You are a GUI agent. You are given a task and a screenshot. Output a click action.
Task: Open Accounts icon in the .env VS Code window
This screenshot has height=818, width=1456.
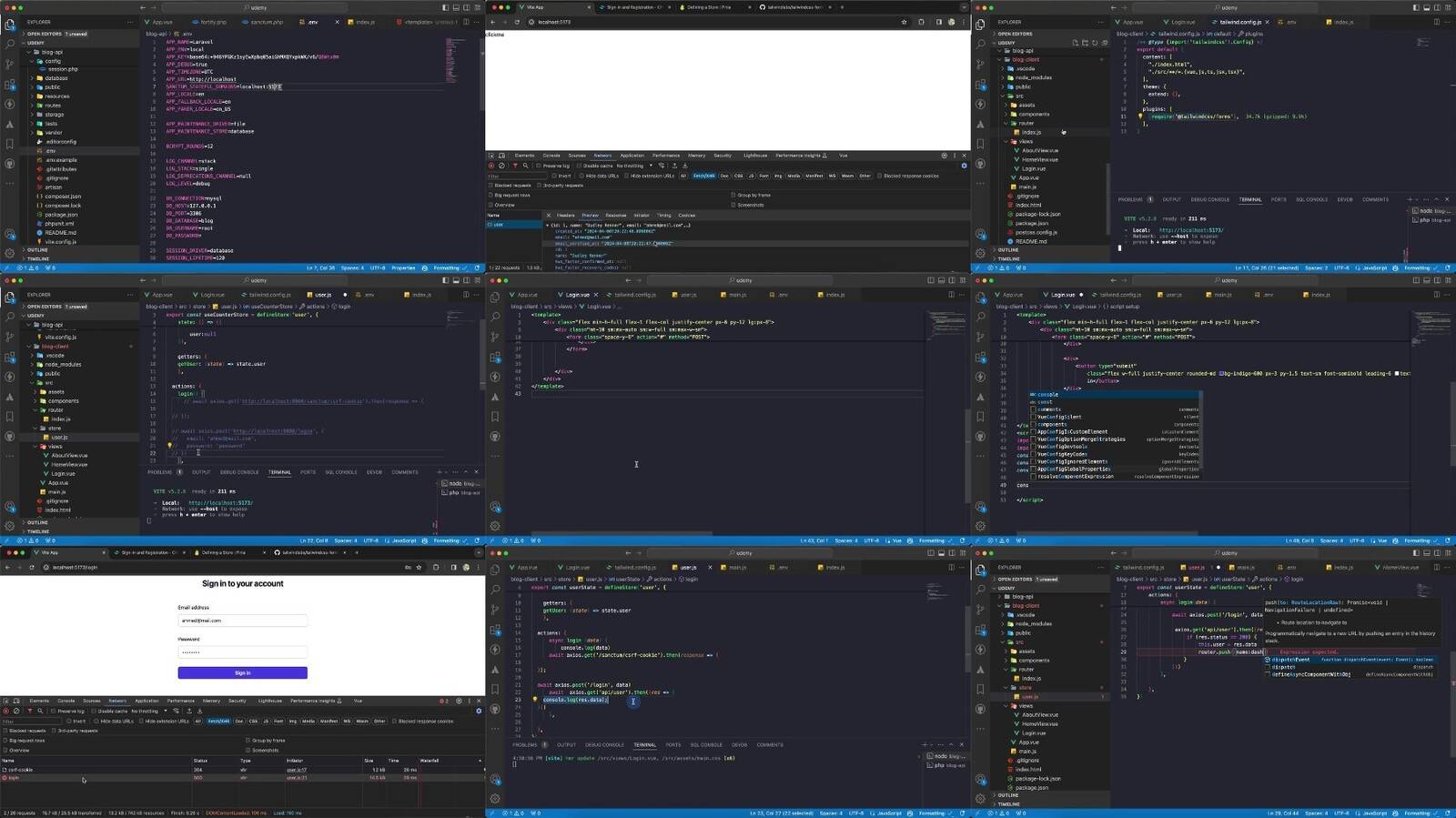point(10,233)
